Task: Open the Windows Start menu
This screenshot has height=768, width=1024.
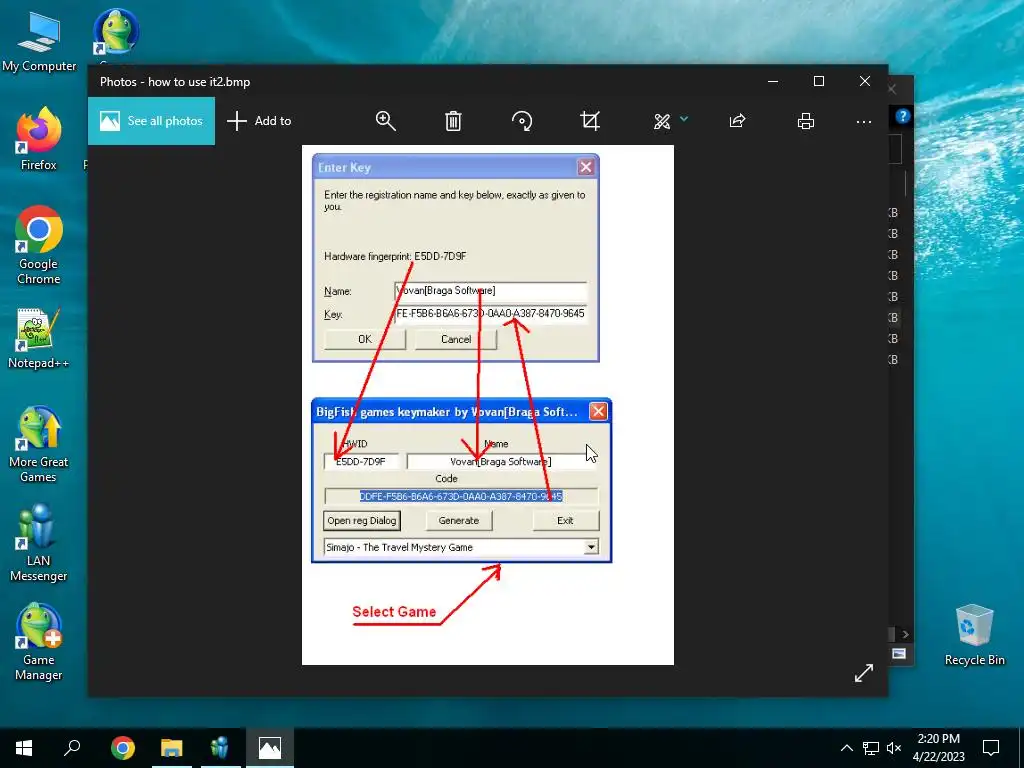Action: [24, 748]
